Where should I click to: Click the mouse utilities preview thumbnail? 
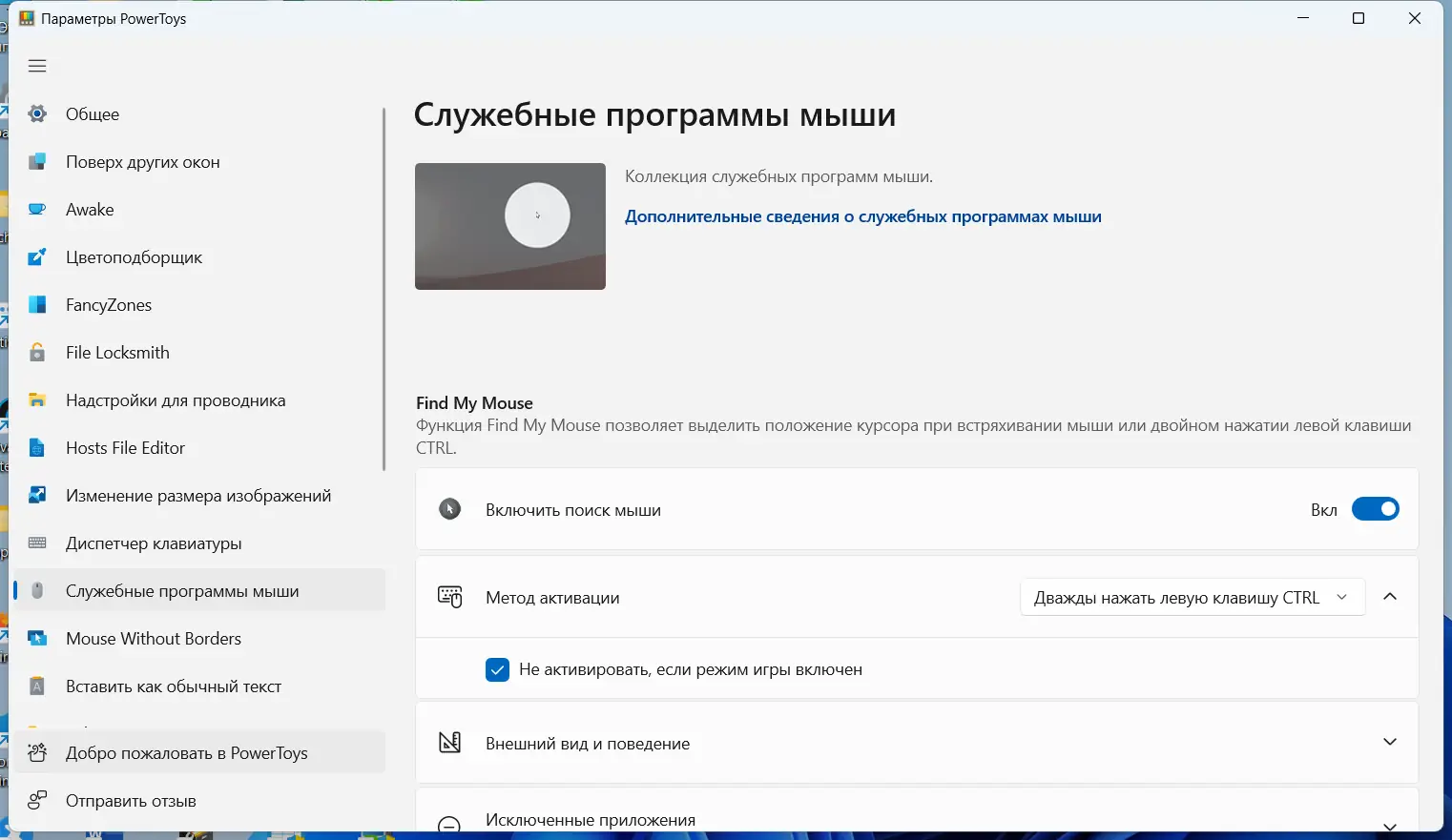pos(510,226)
